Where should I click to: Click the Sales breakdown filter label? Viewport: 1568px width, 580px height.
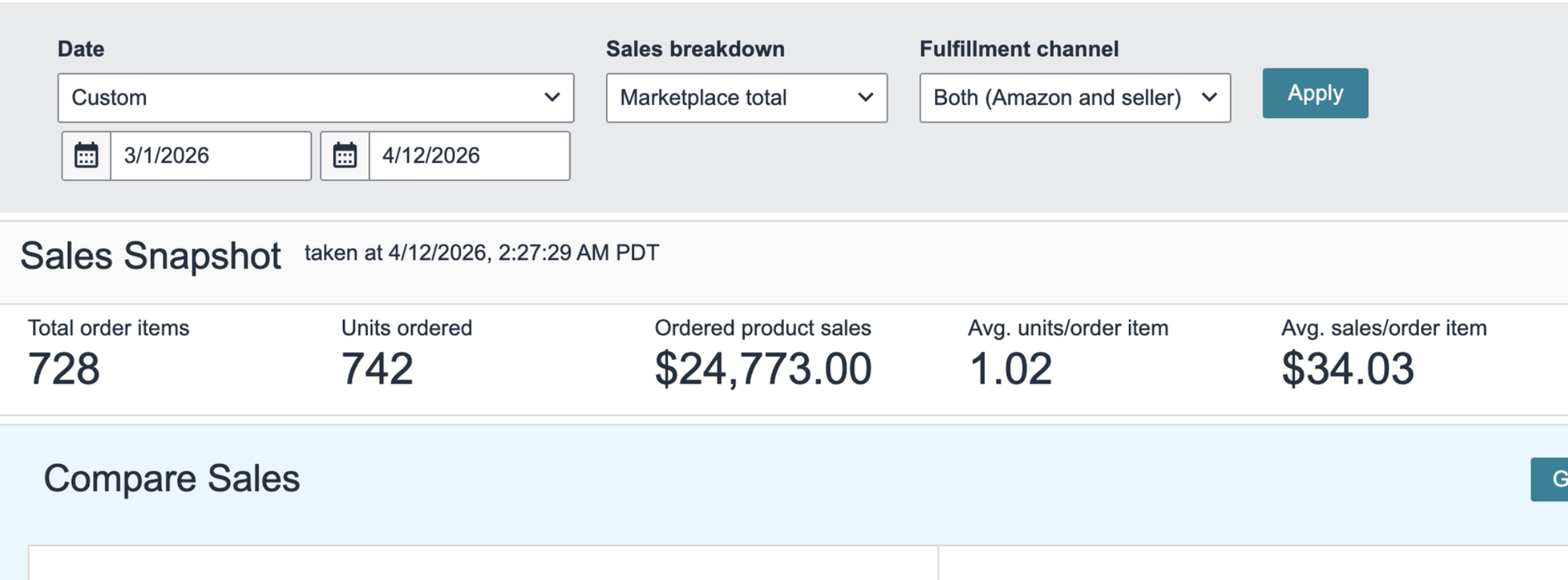pos(695,49)
